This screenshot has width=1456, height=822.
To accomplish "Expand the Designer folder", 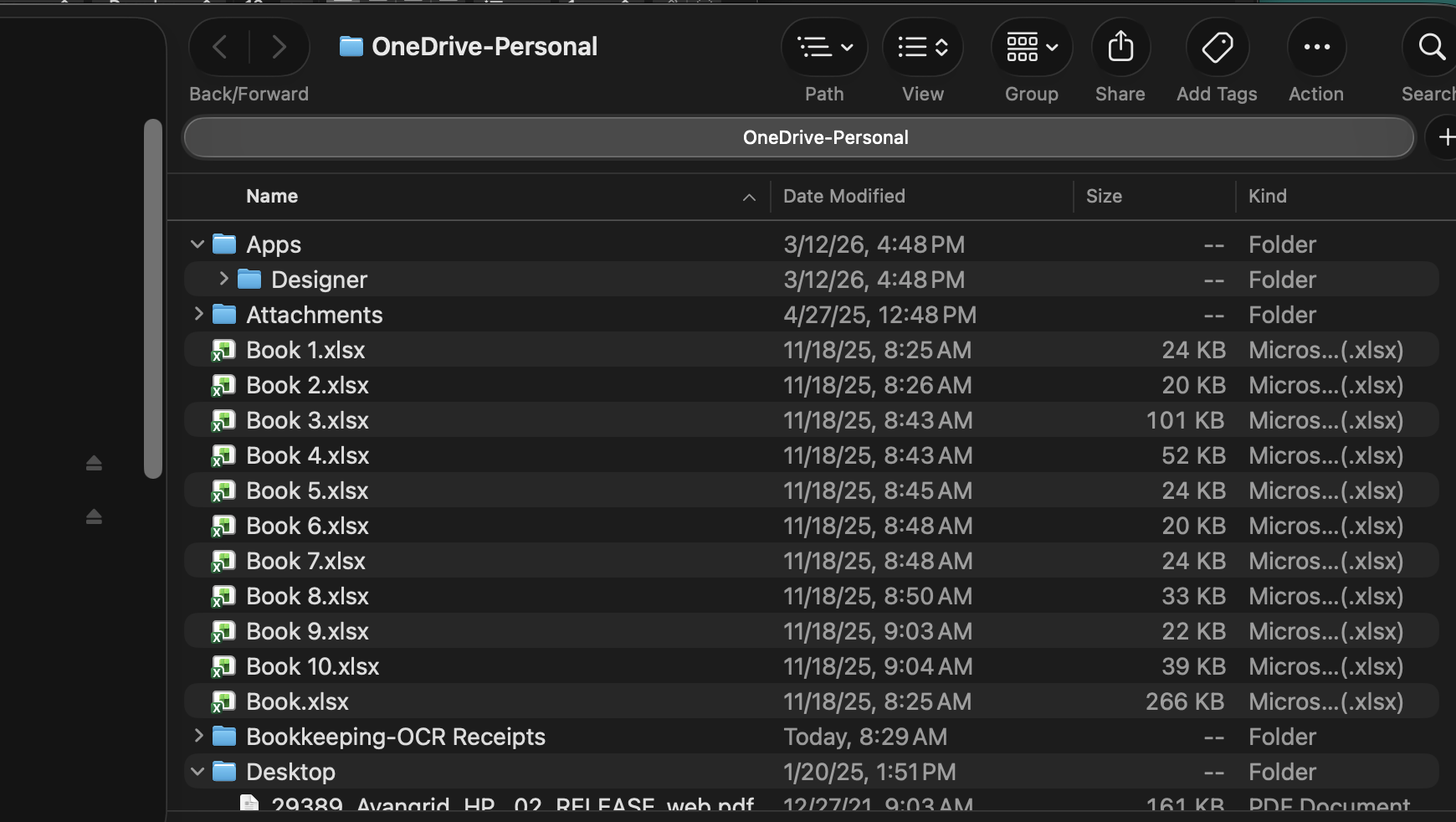I will 223,279.
